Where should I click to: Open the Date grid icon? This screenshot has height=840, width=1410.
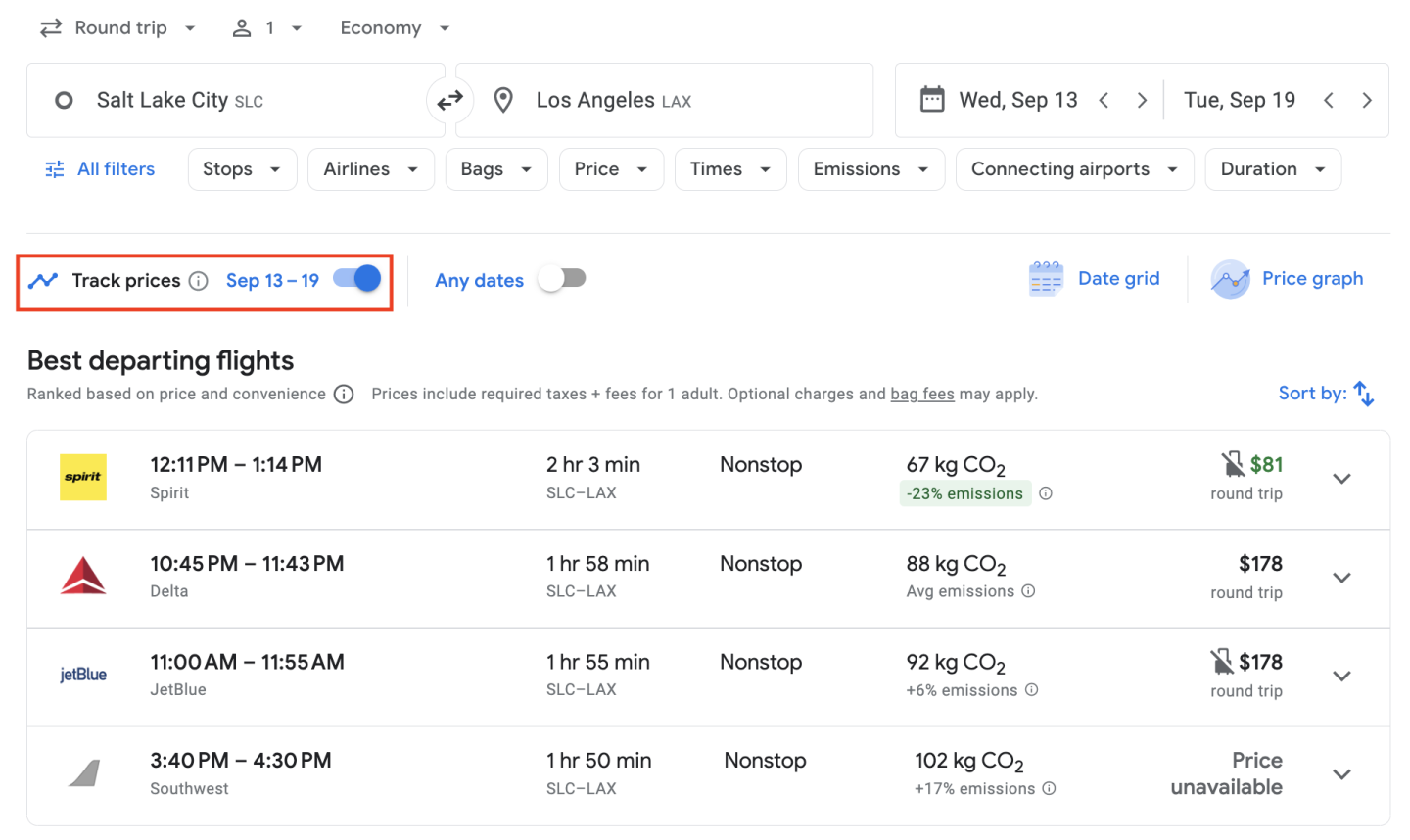tap(1046, 279)
